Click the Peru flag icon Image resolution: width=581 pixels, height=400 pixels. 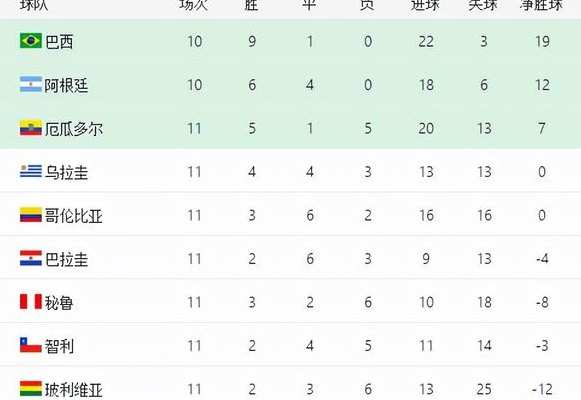31,302
